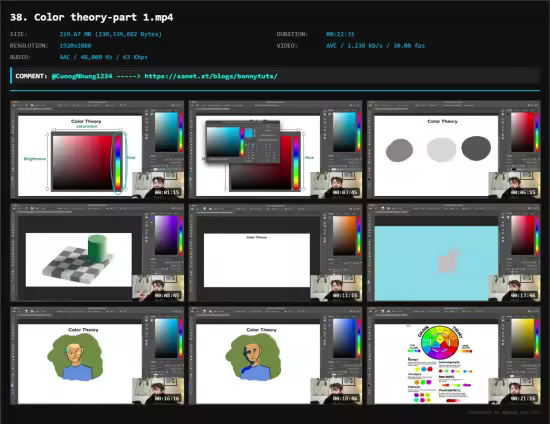Viewport: 550px width, 424px height.
Task: Select the resolution value 1920x1080
Action: click(x=75, y=46)
